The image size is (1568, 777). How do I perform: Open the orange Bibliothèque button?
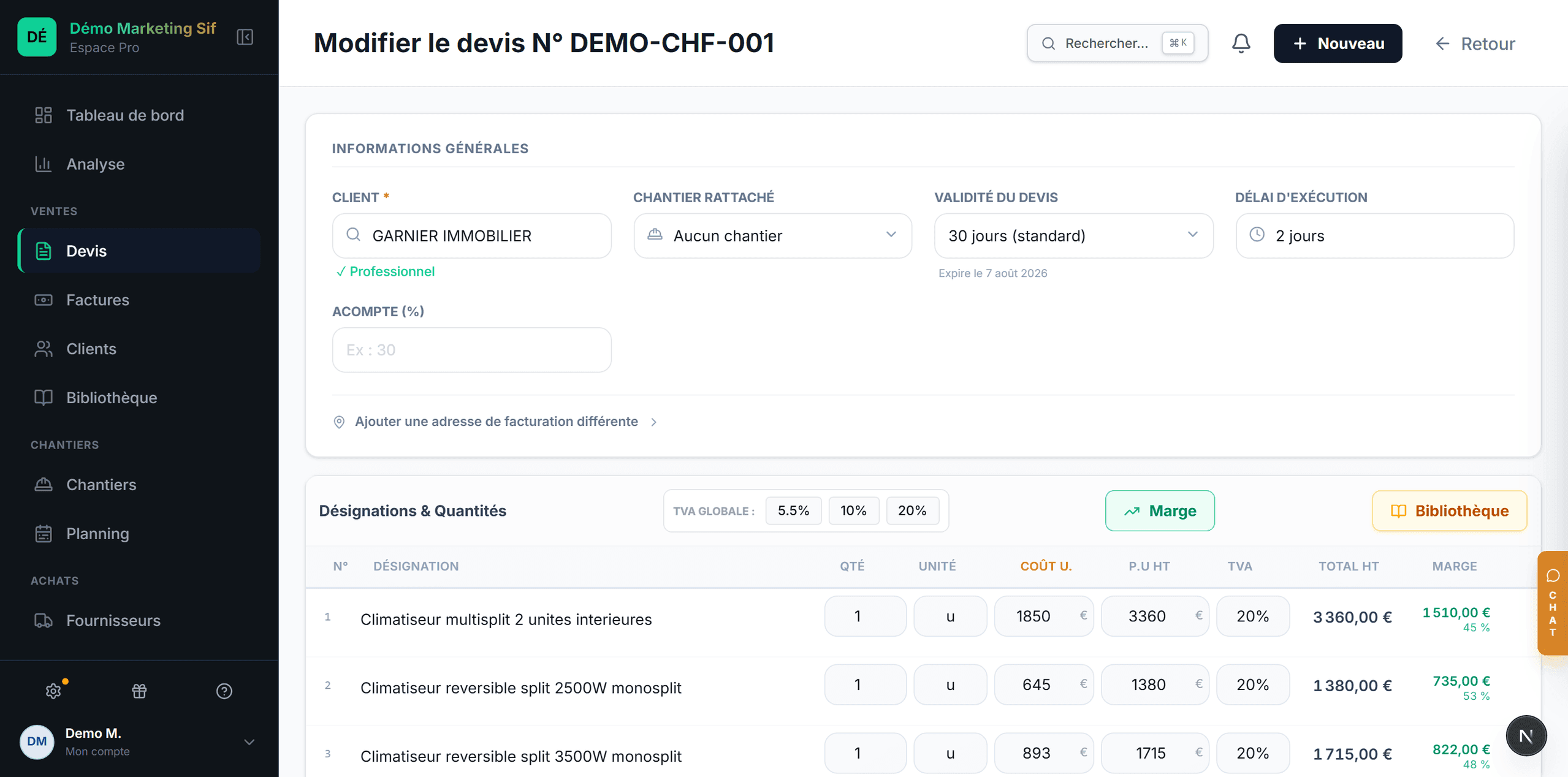tap(1449, 510)
